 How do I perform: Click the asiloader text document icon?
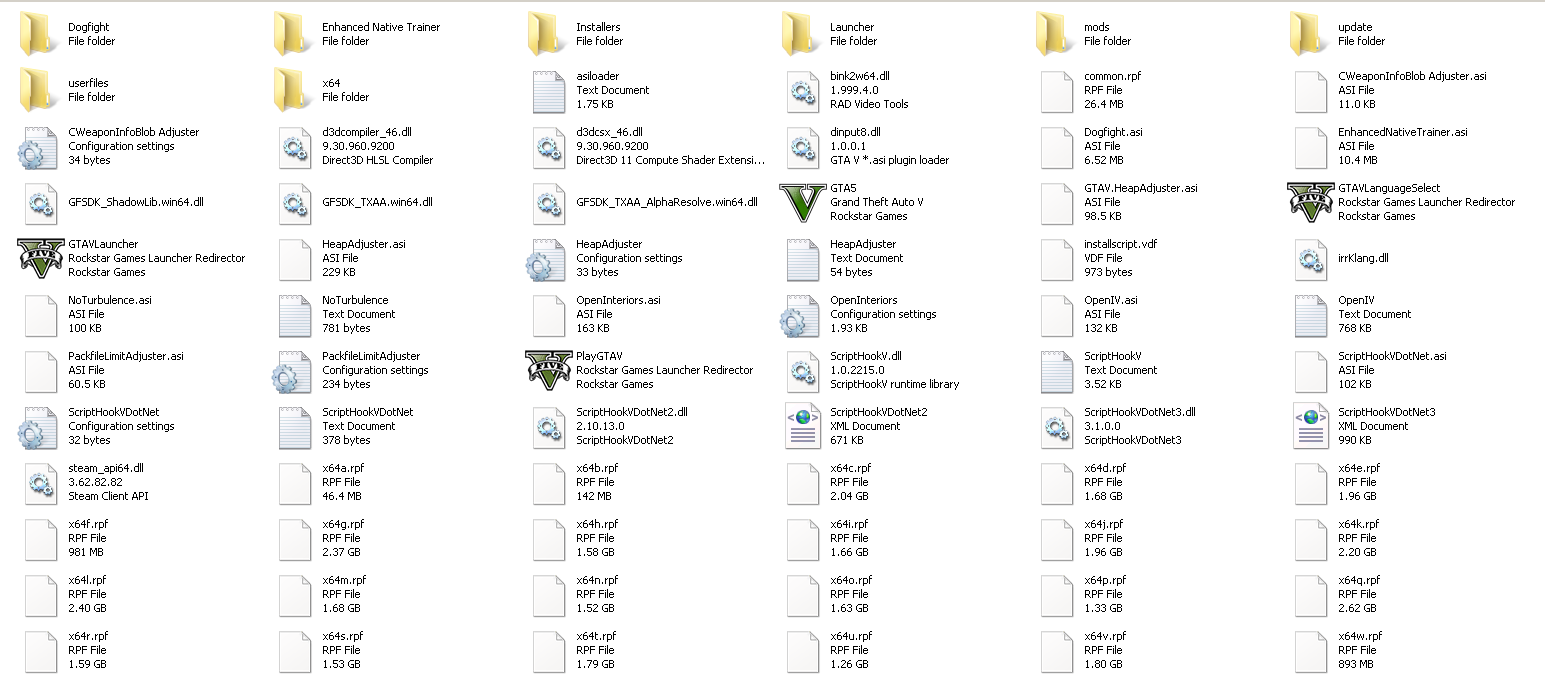click(x=548, y=90)
